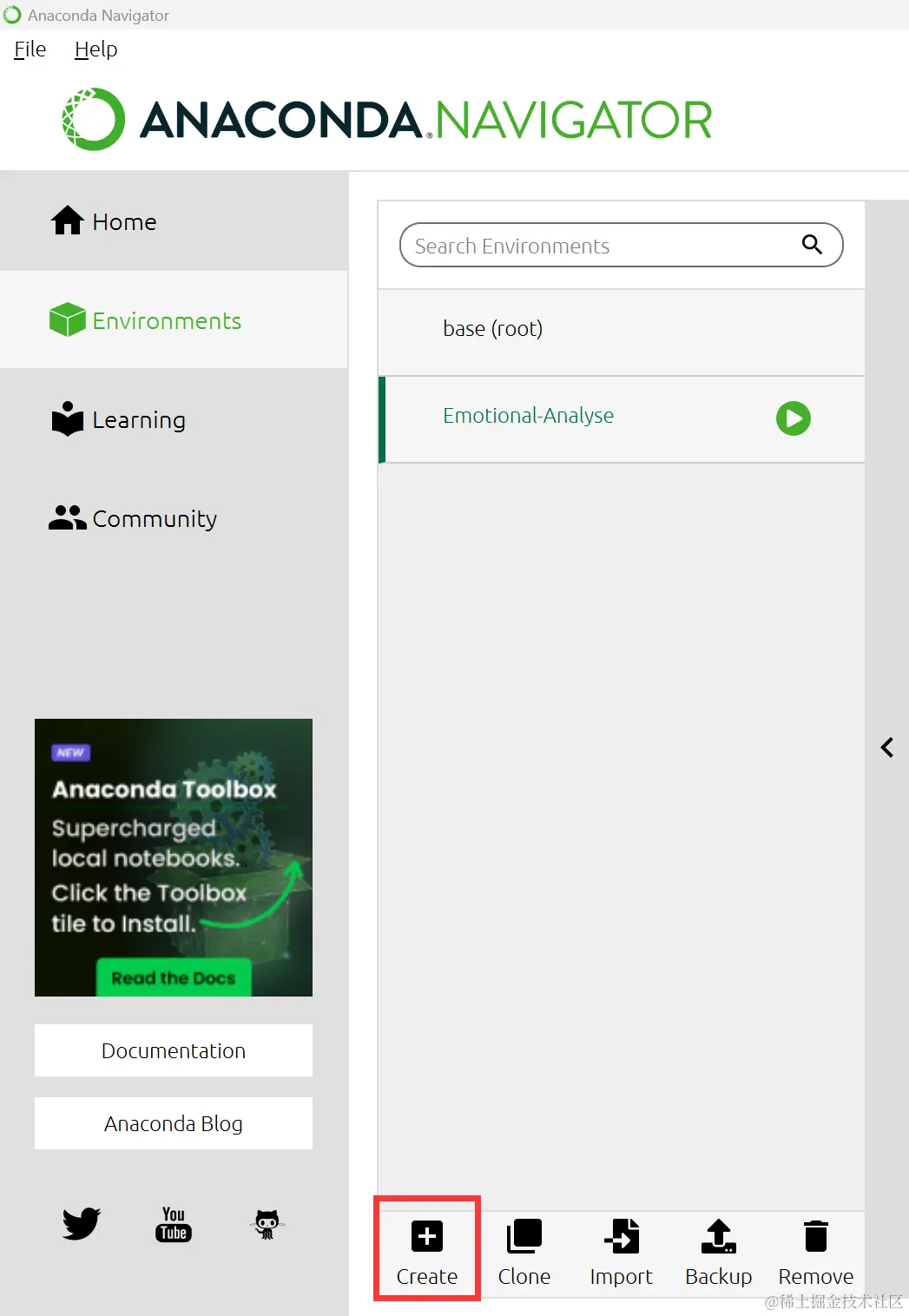This screenshot has width=909, height=1316.
Task: Click the Anaconda Navigator logo
Action: point(386,119)
